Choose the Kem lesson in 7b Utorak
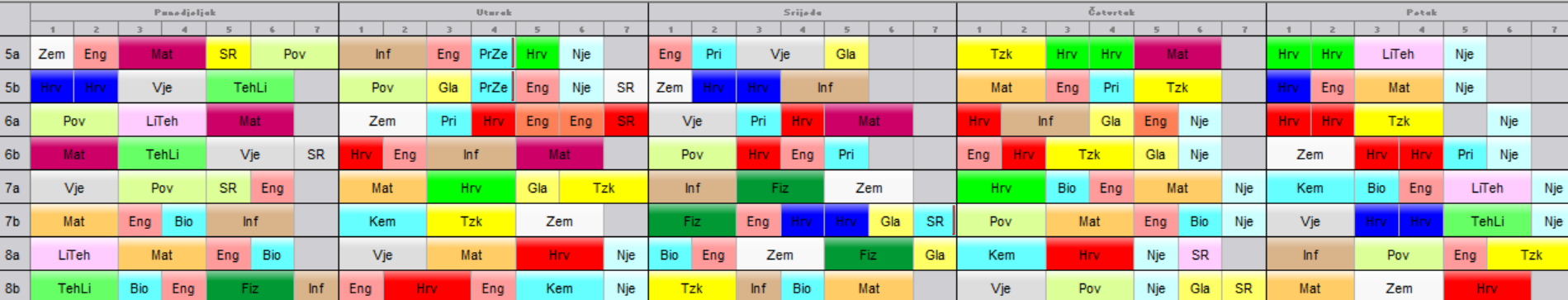This screenshot has height=300, width=1568. (x=383, y=221)
